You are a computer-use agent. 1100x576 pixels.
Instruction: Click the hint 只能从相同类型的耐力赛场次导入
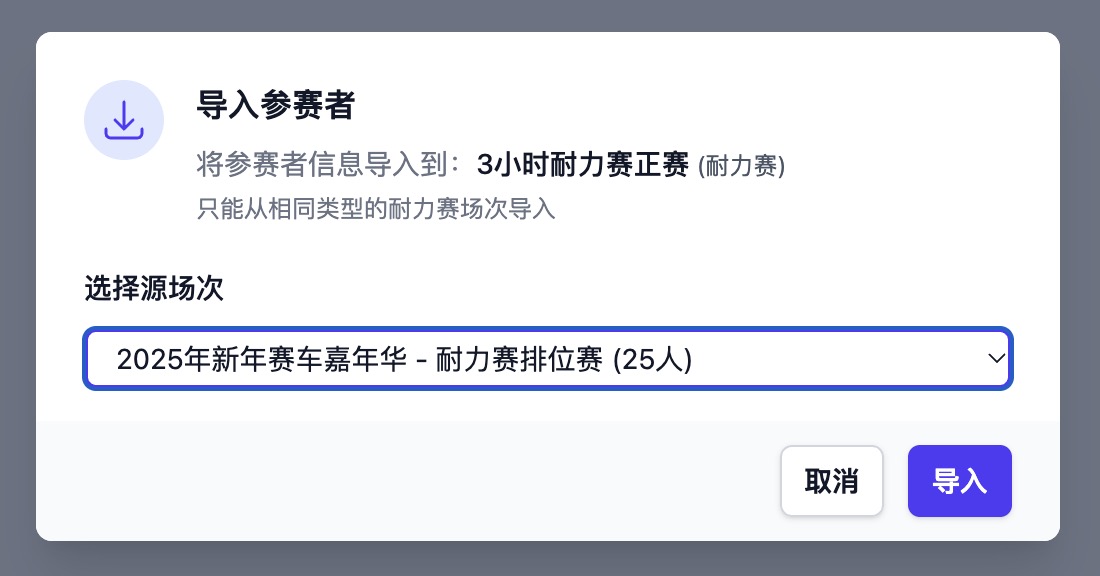[376, 209]
